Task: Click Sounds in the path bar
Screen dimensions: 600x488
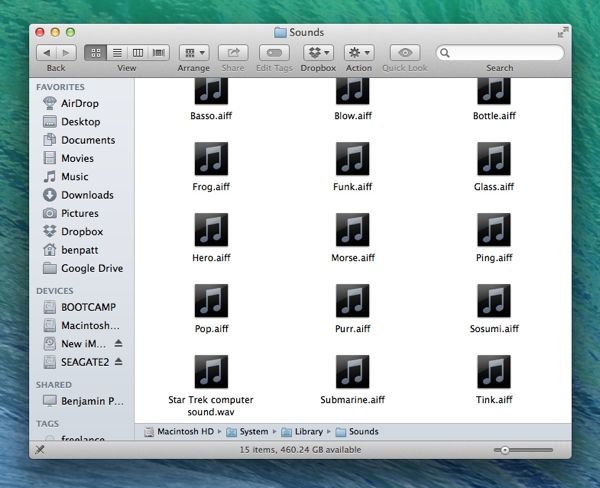Action: (357, 432)
